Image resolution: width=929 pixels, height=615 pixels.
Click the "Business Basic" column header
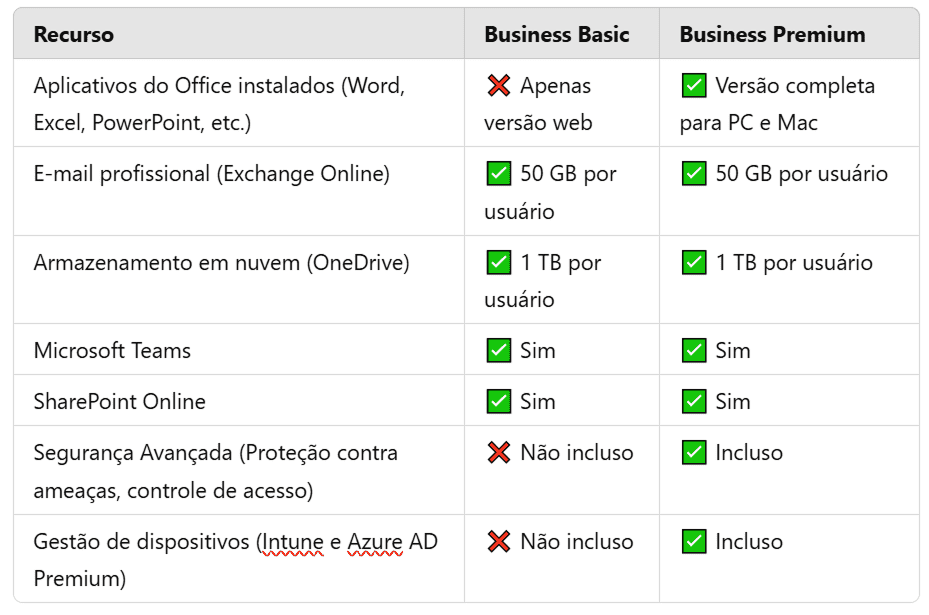557,35
